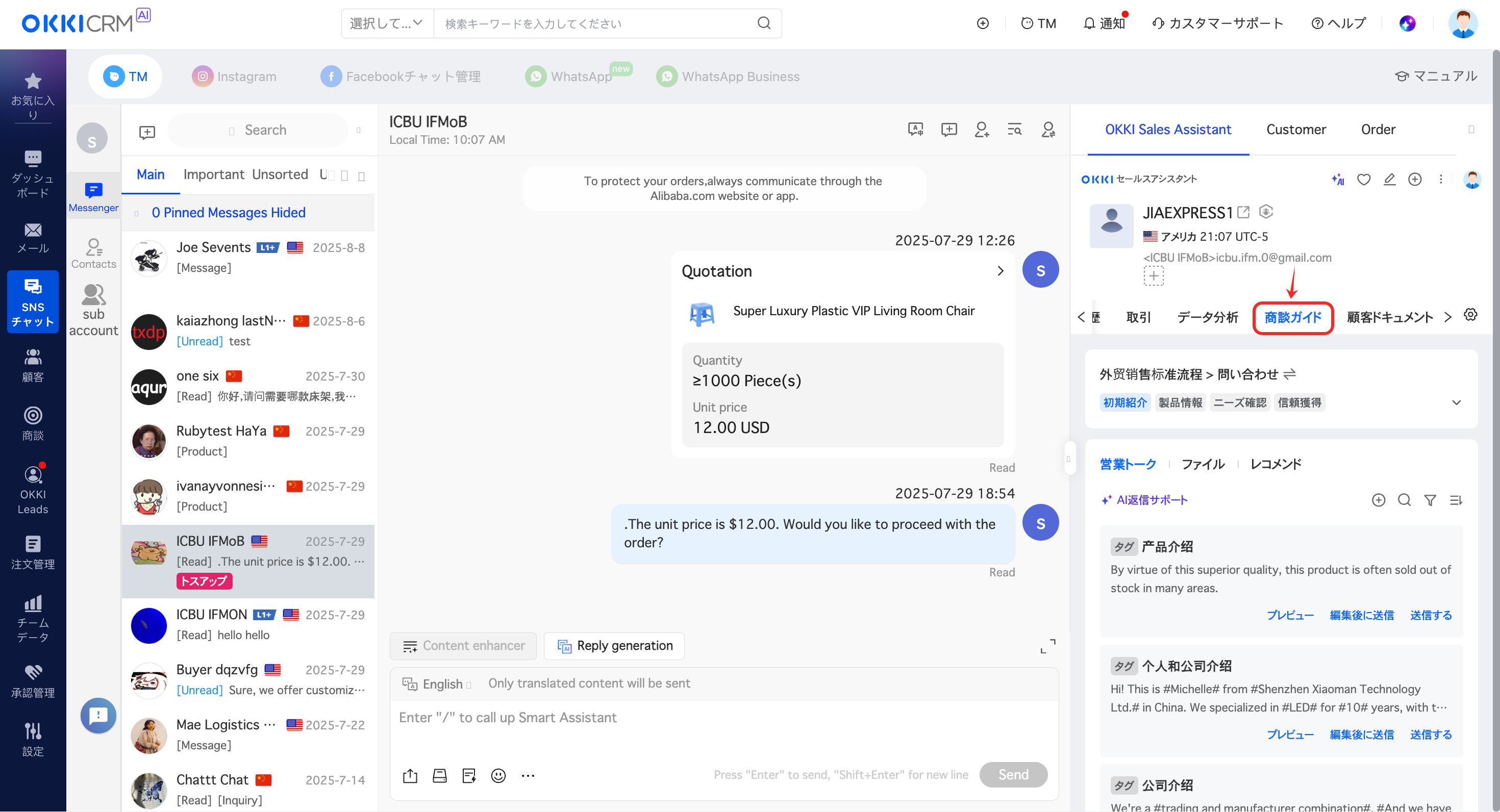Open Contacts in SNS sub-sidebar
Screen dimensions: 1500x812
tap(93, 253)
